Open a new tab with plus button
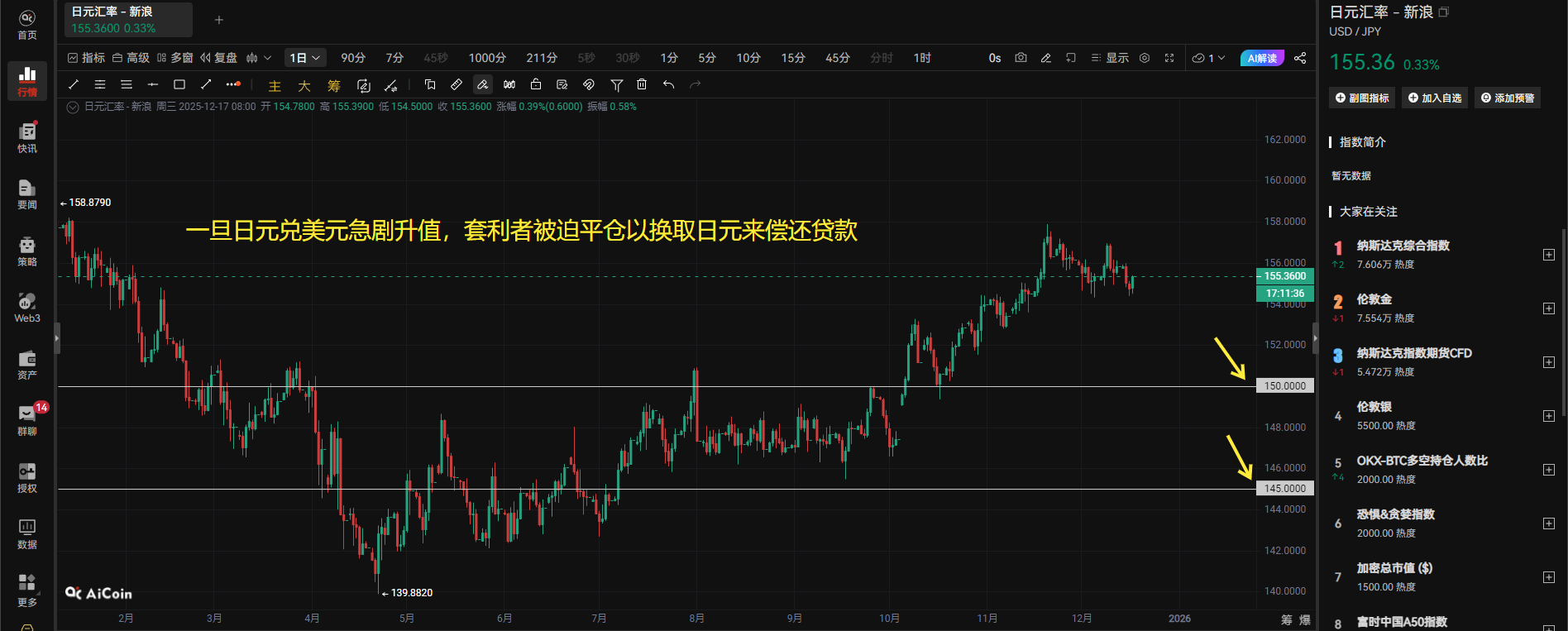The height and width of the screenshot is (631, 1568). tap(219, 20)
